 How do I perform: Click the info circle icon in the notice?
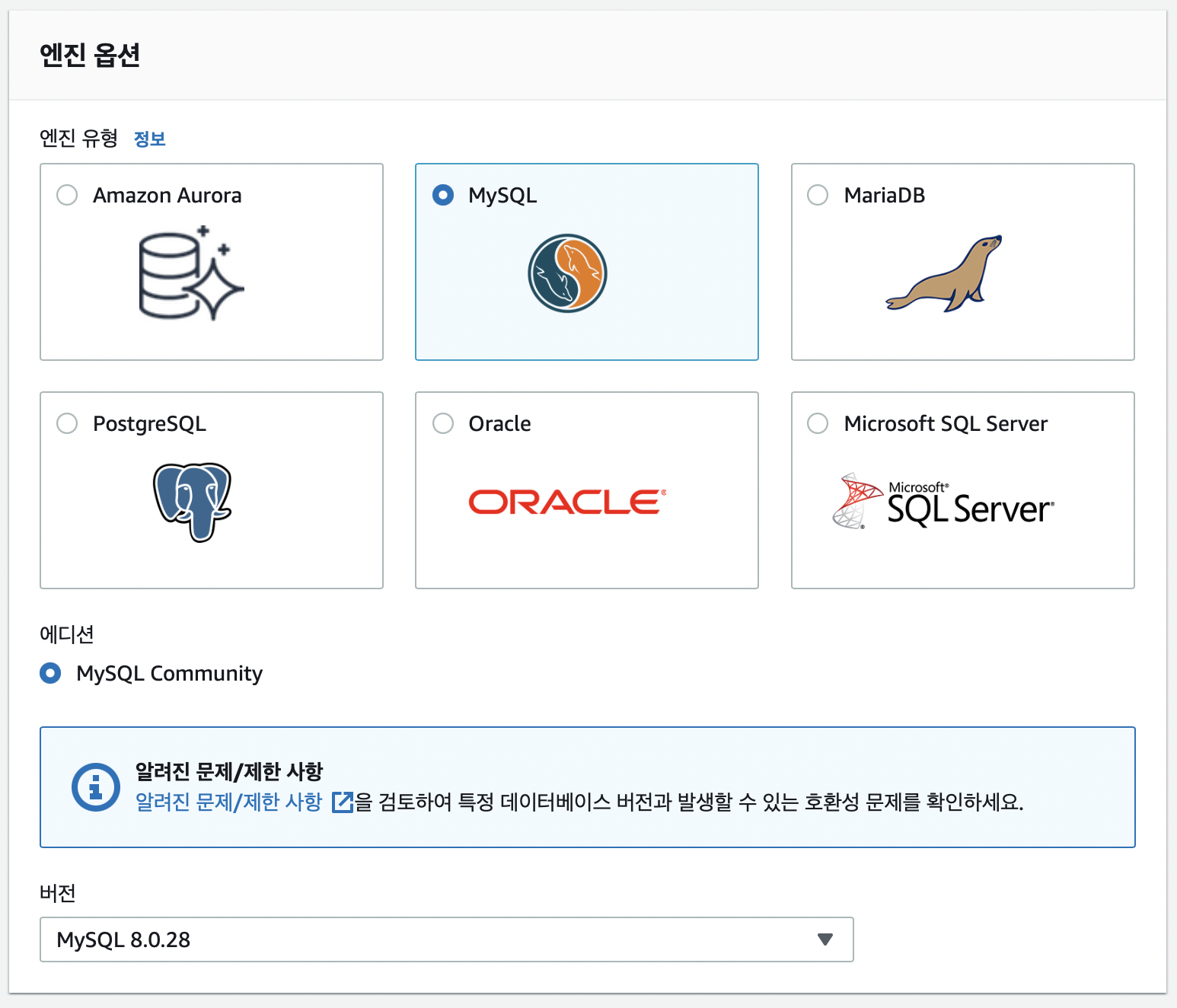96,786
